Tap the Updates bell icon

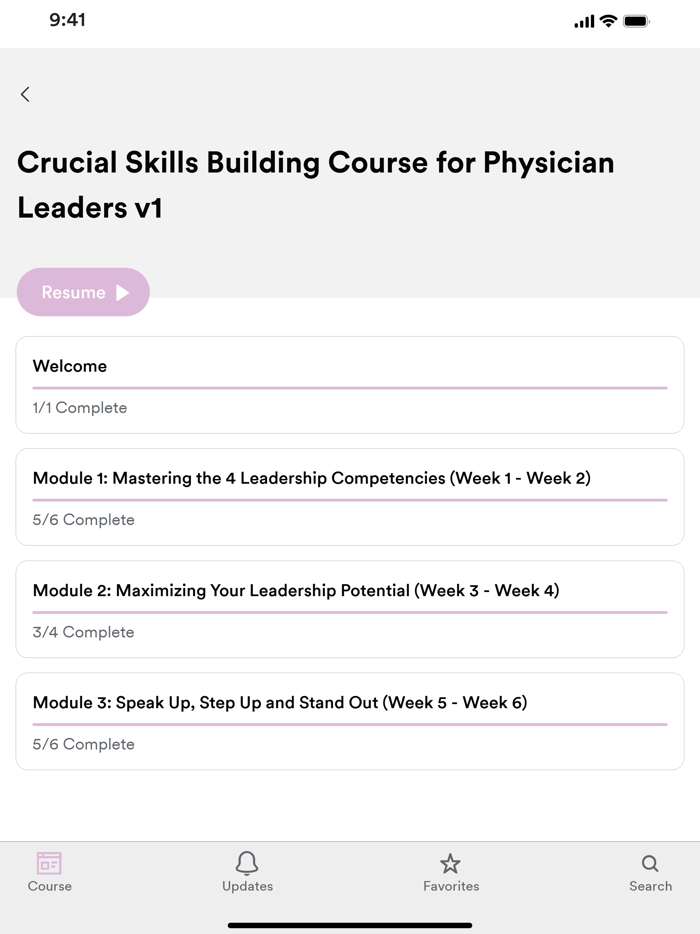247,864
